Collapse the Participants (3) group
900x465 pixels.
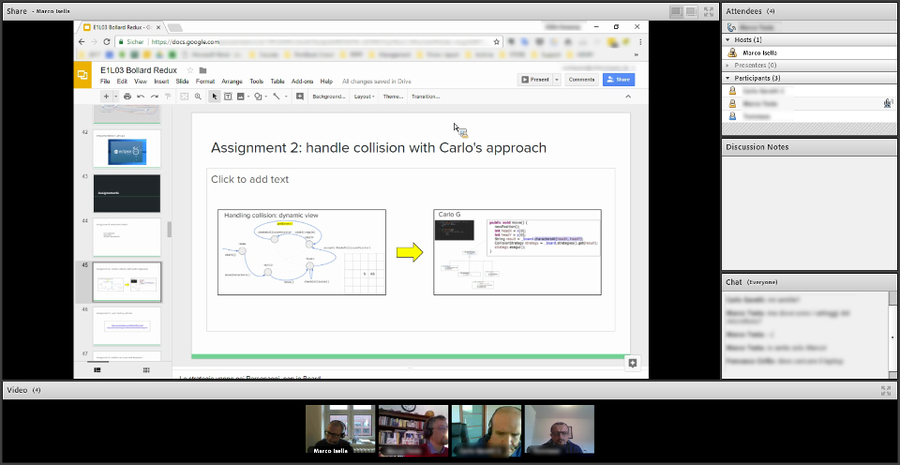point(728,78)
